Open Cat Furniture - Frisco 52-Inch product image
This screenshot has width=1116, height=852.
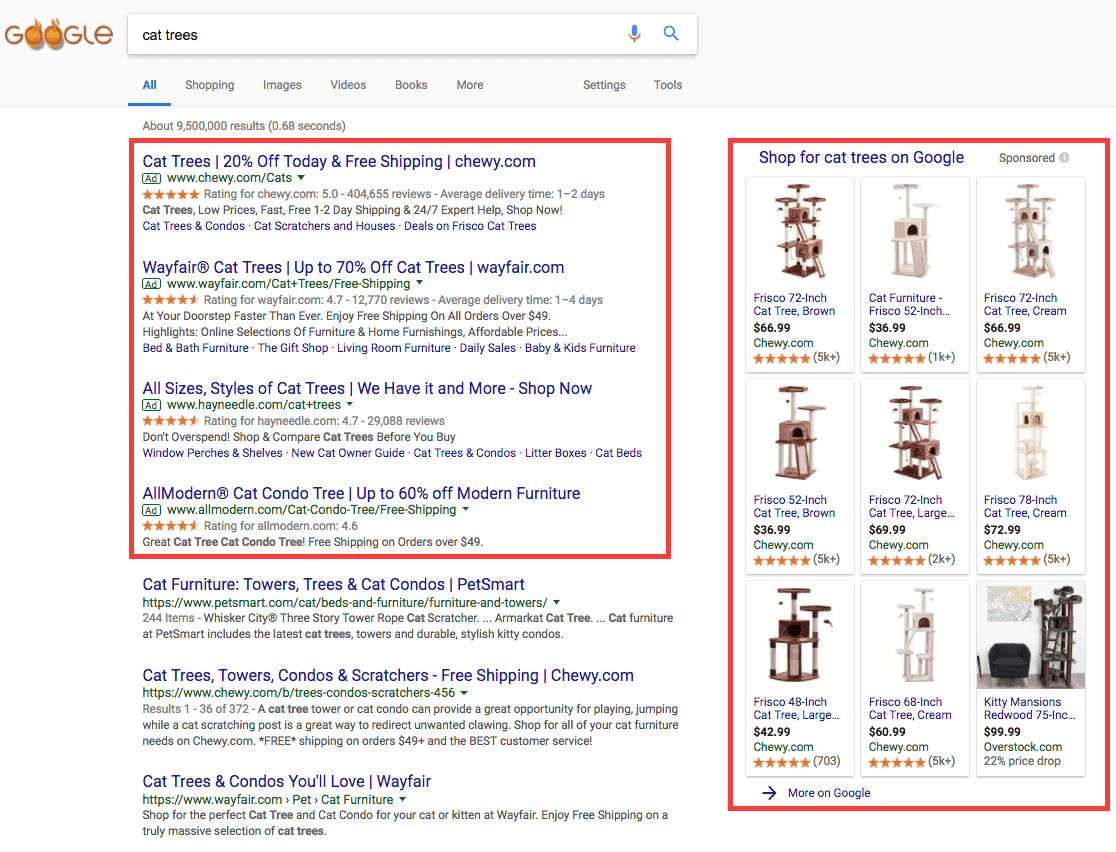915,231
